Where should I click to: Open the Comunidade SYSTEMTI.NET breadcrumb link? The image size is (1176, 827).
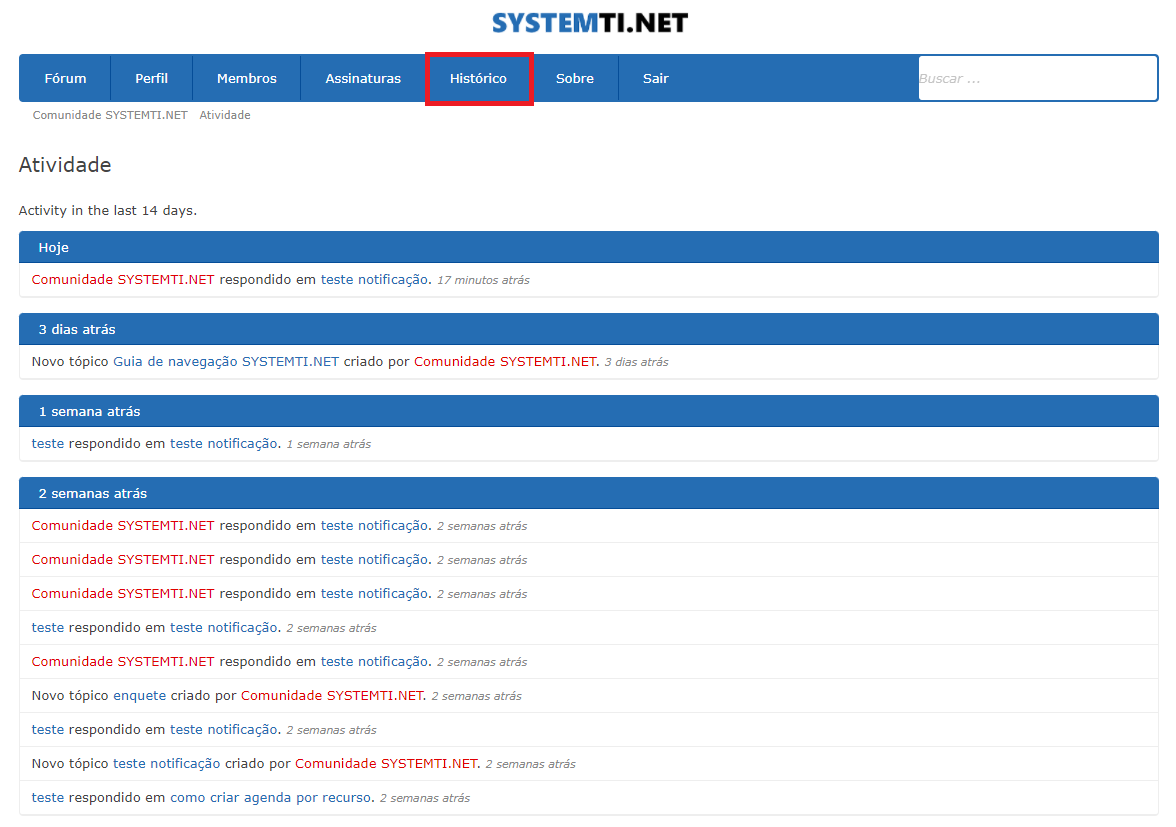pyautogui.click(x=110, y=115)
